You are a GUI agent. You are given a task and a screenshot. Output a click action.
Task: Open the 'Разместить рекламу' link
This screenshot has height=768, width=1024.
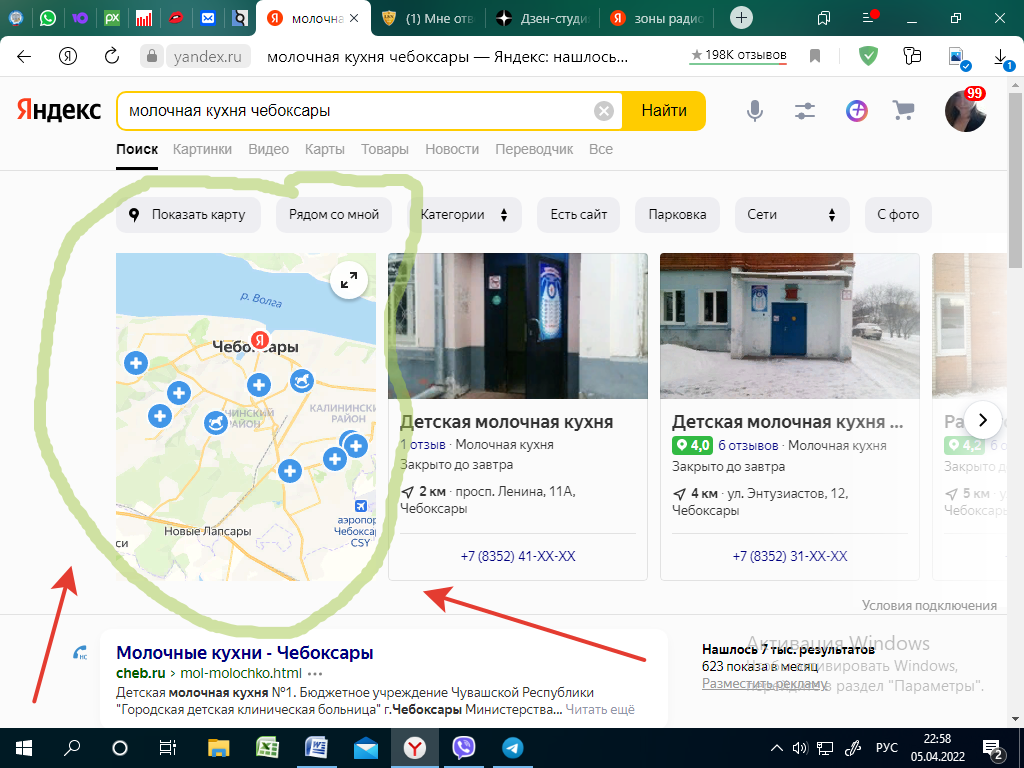tap(764, 684)
